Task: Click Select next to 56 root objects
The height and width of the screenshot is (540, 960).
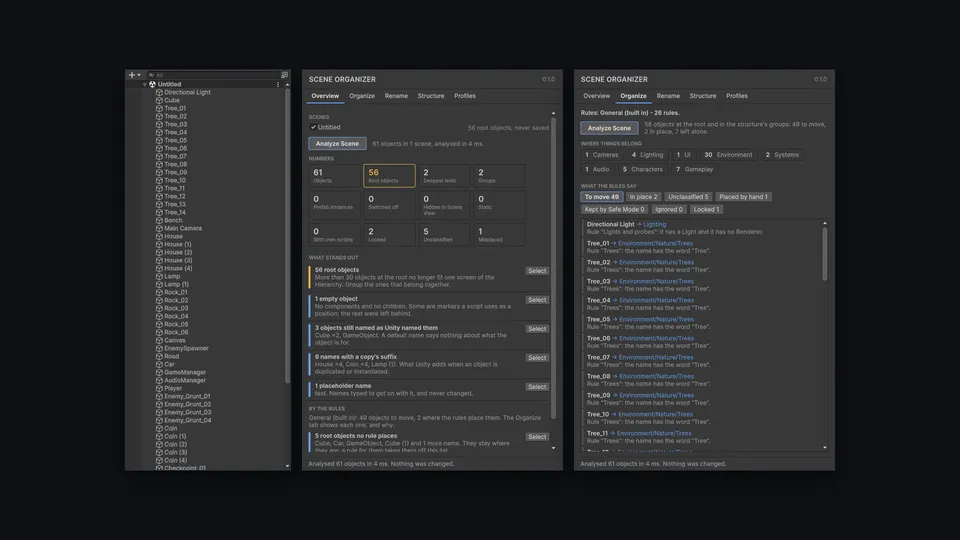Action: 537,271
